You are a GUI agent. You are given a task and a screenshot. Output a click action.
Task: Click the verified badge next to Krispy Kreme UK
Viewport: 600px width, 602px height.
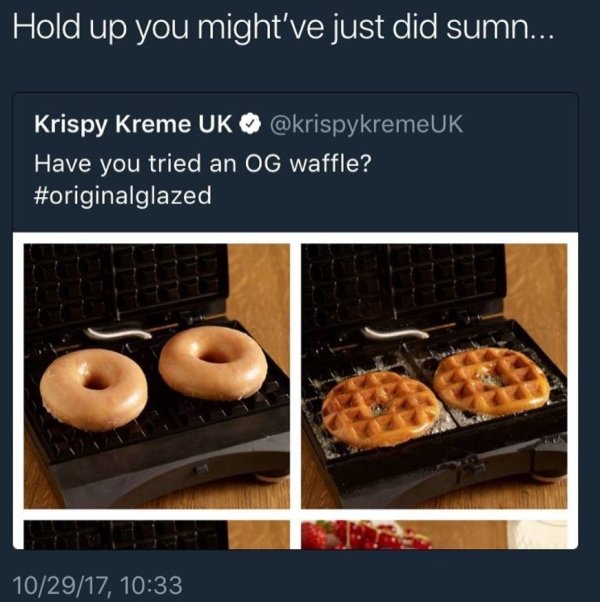(x=250, y=124)
